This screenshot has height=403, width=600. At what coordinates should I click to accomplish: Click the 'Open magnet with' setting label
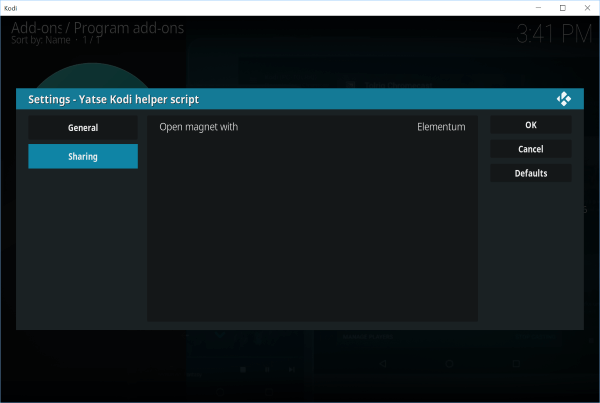pyautogui.click(x=199, y=127)
